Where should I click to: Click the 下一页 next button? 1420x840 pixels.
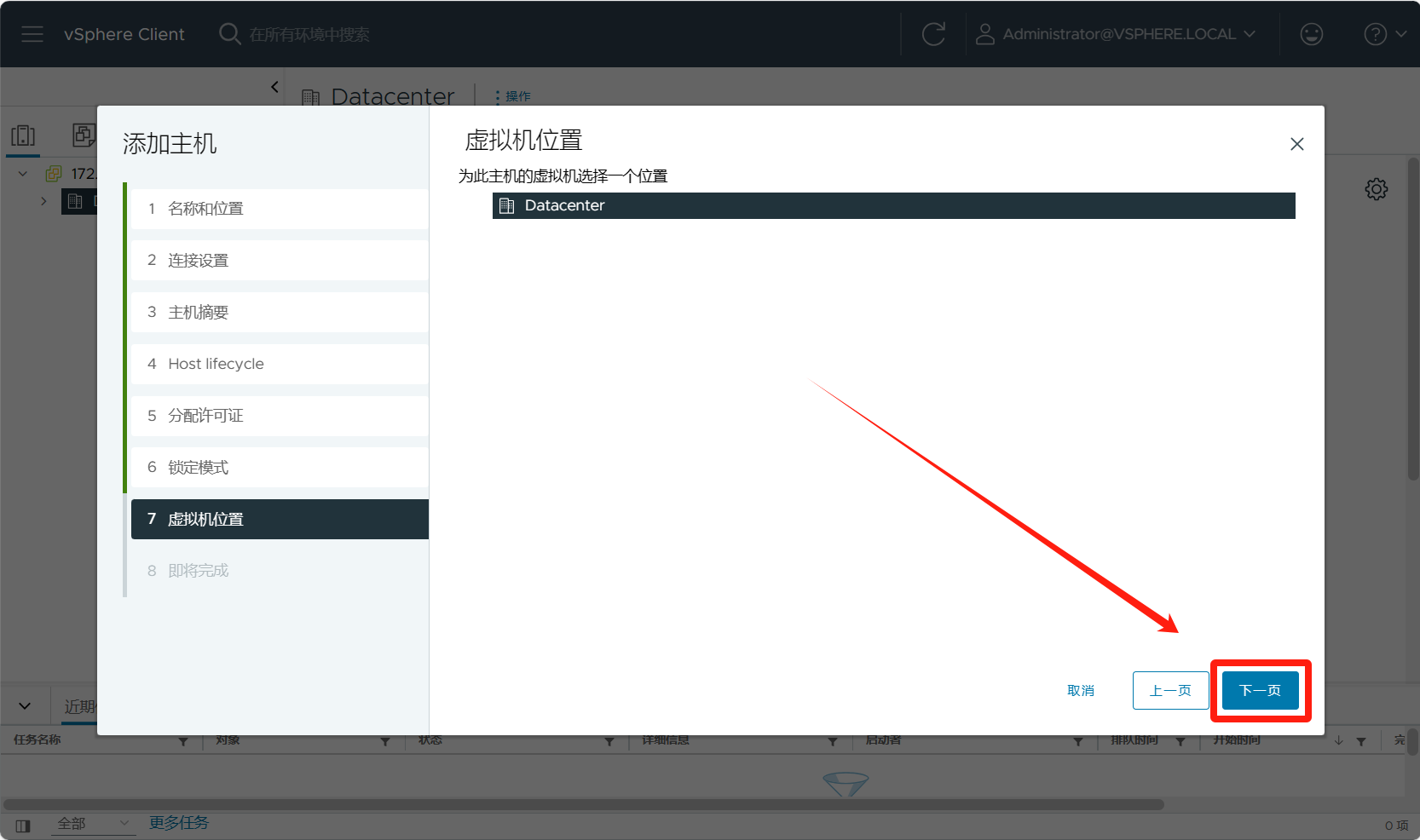[x=1260, y=690]
